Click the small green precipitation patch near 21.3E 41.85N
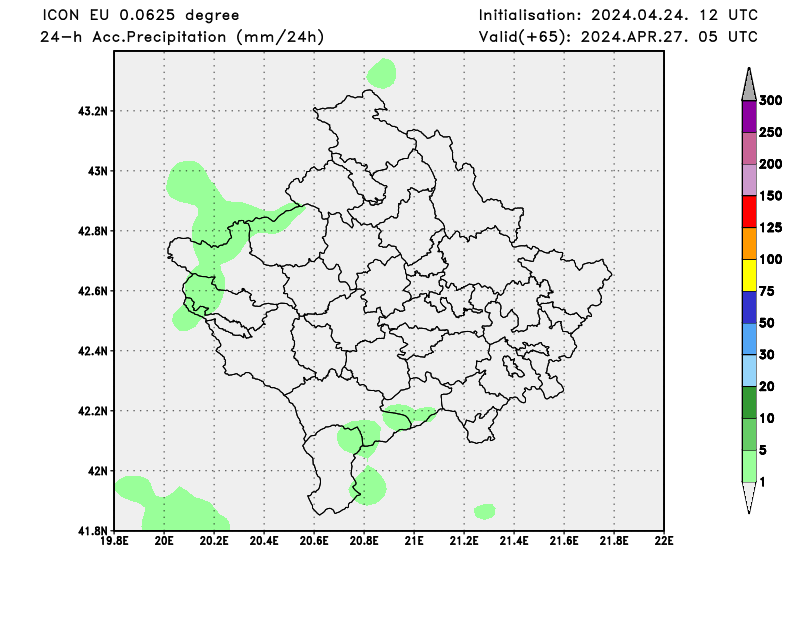 click(485, 511)
